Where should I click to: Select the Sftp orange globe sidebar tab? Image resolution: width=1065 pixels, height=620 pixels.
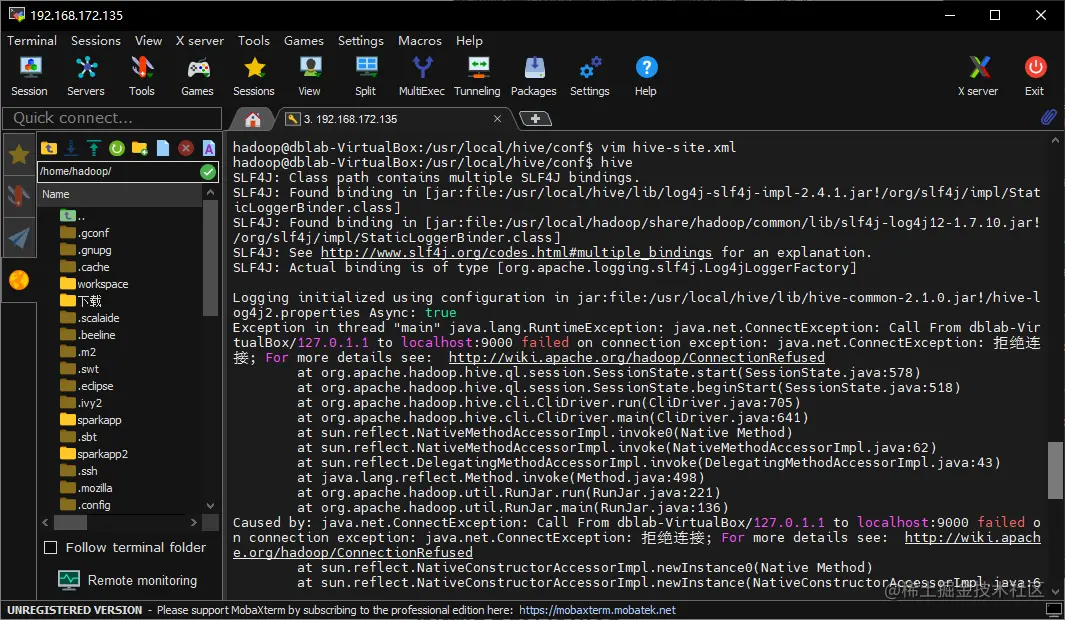point(19,280)
